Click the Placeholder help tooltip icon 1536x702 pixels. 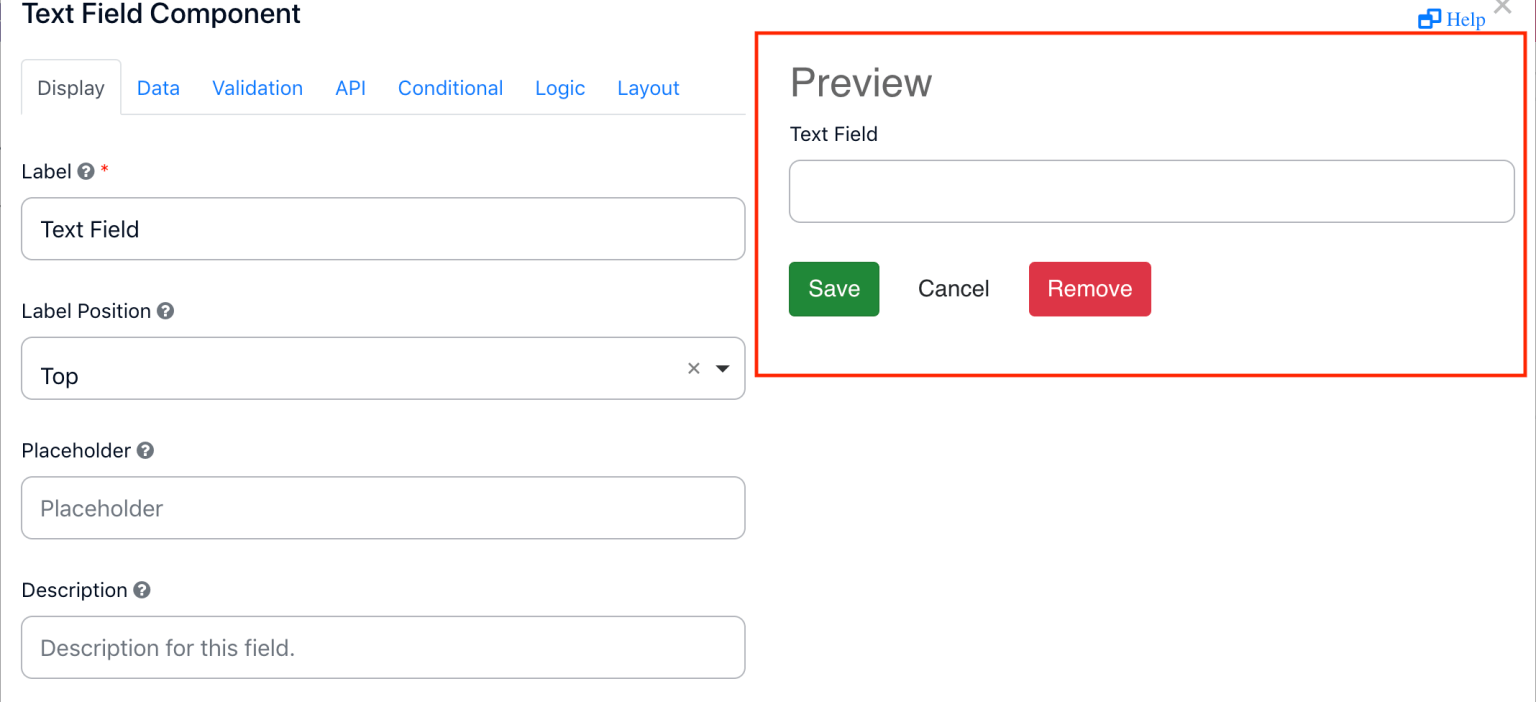(145, 451)
